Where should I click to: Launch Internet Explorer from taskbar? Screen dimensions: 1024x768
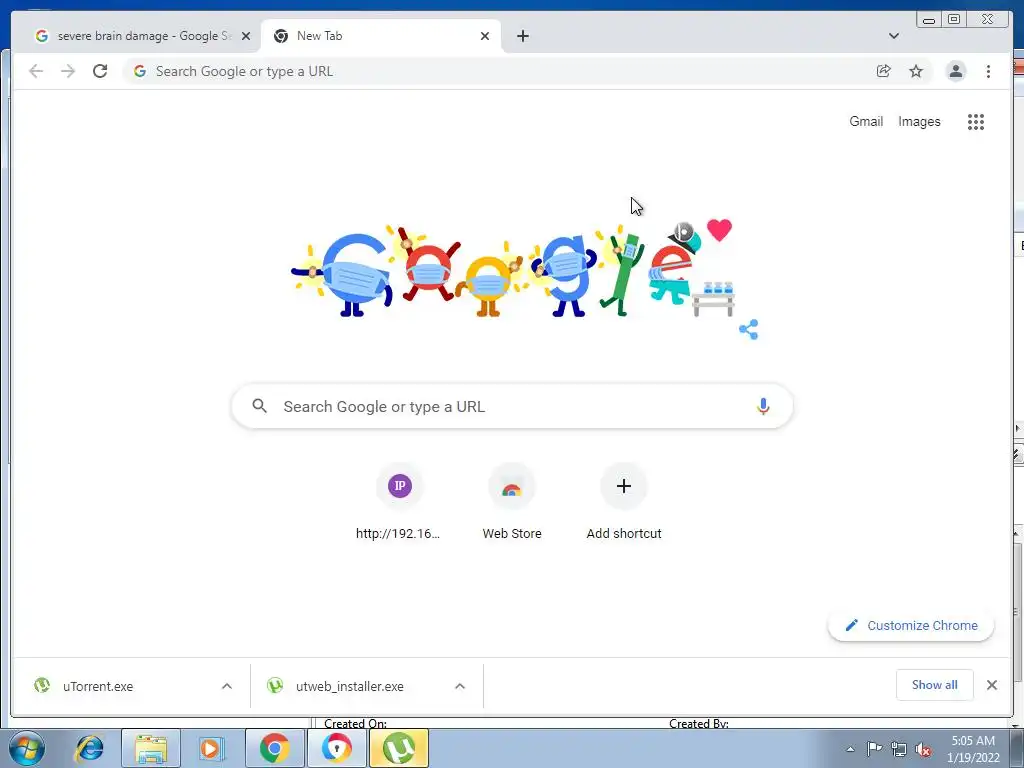point(89,748)
